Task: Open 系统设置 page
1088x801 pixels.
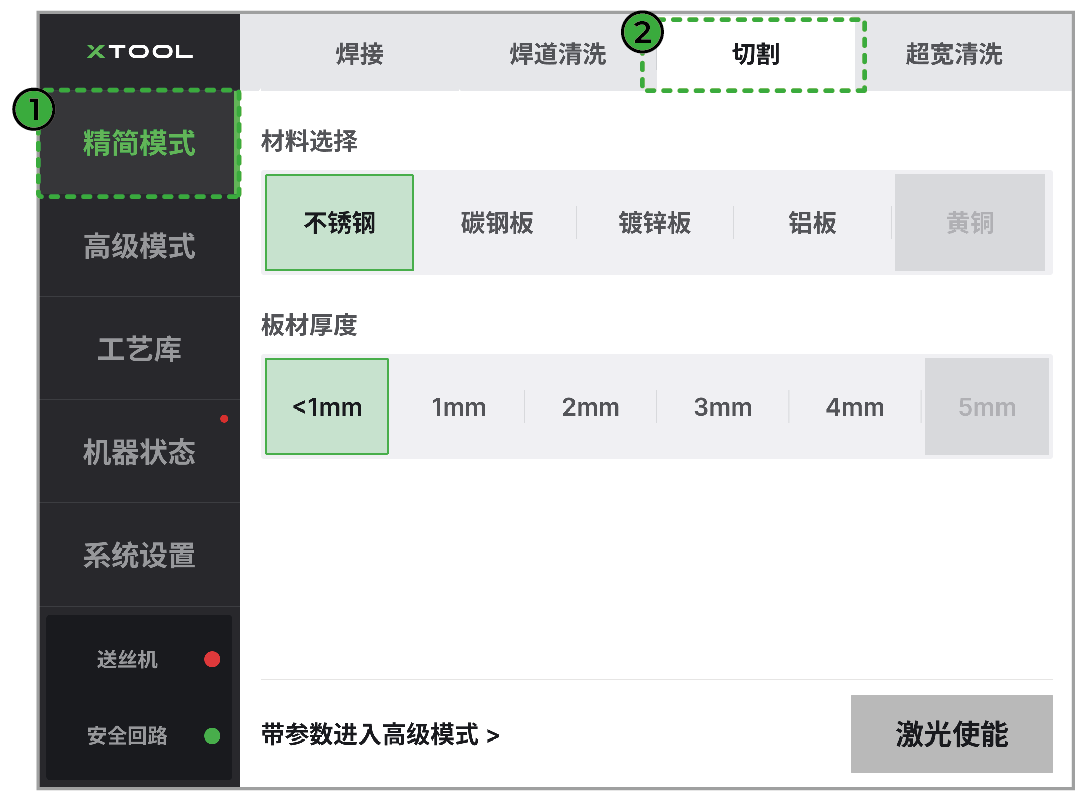Action: [x=139, y=555]
